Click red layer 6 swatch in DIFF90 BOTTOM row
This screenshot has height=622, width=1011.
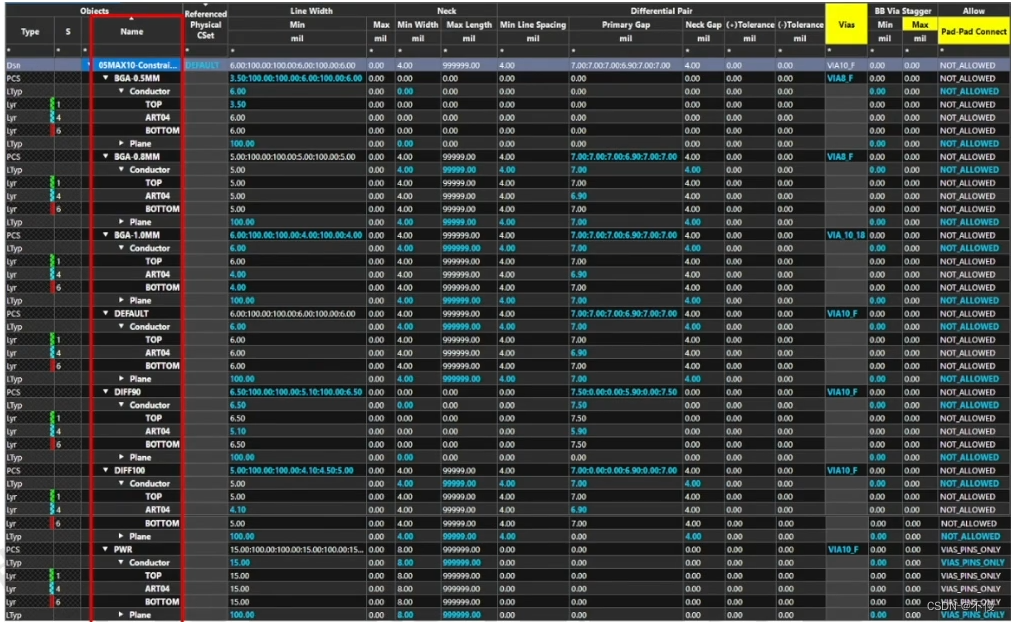52,444
